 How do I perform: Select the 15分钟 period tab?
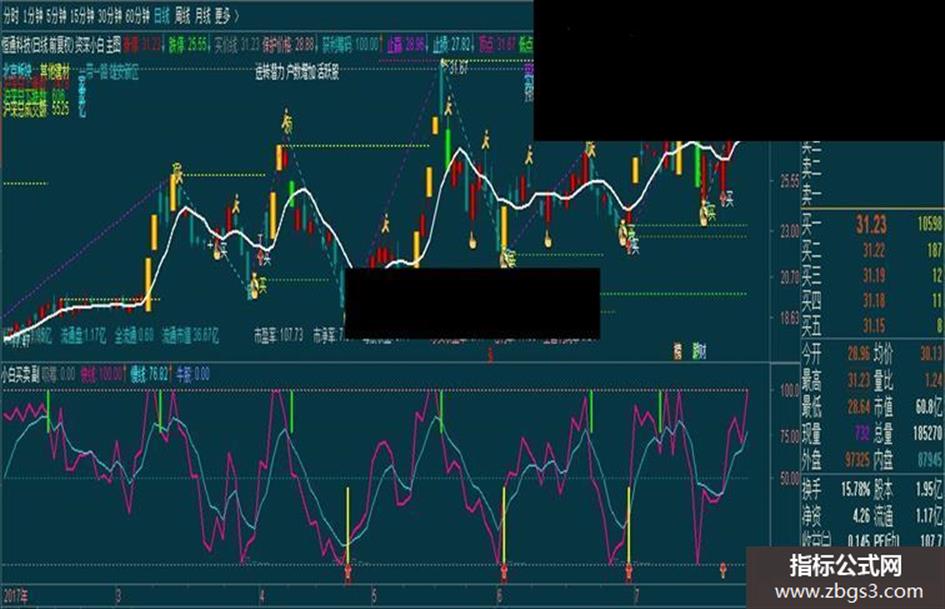click(x=83, y=16)
